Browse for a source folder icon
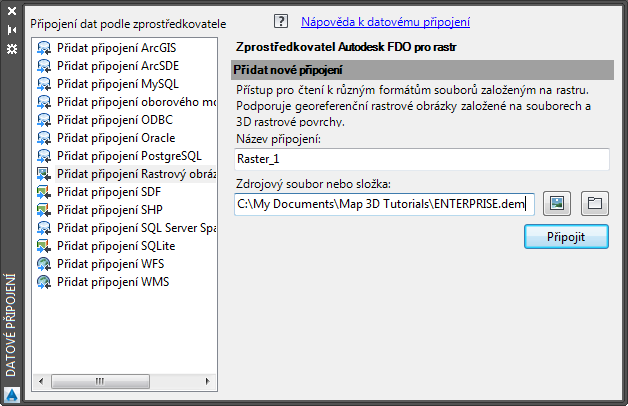The height and width of the screenshot is (406, 628). click(x=595, y=203)
